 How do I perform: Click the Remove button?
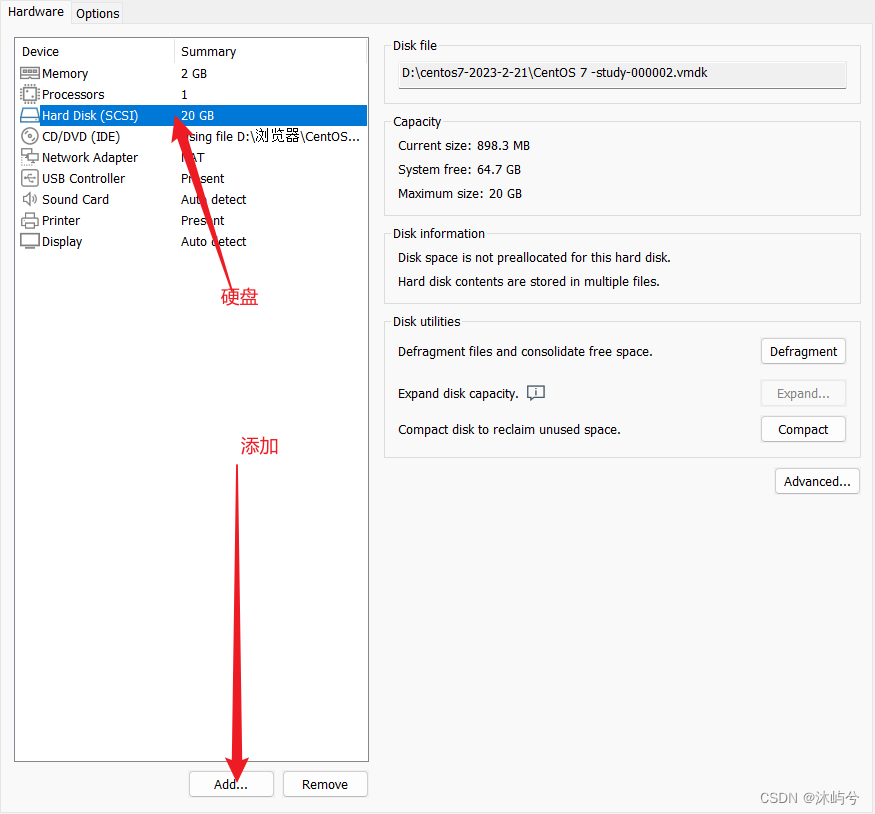[x=325, y=784]
